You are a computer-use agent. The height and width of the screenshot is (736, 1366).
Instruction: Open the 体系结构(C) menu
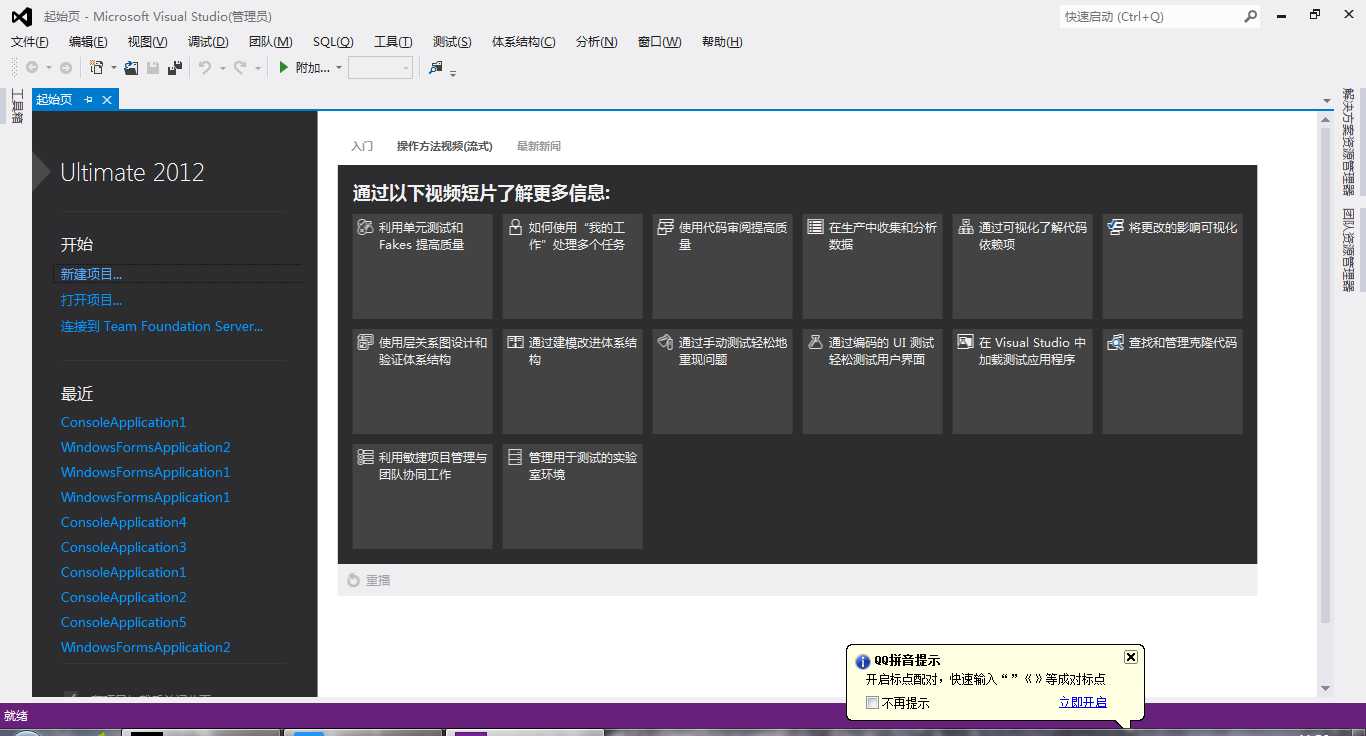(523, 42)
